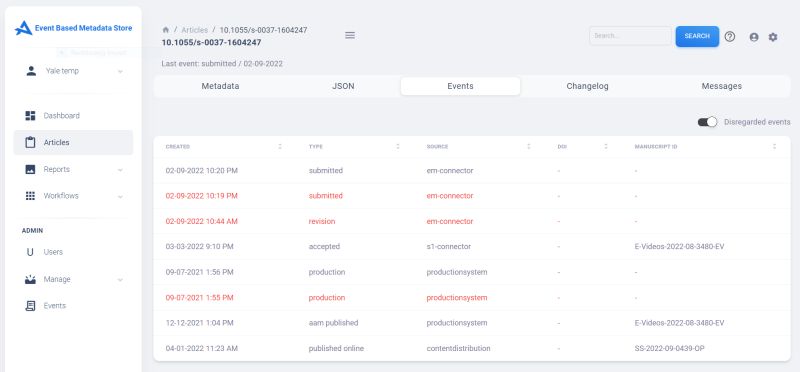Sort by the Type column arrows

[398, 146]
